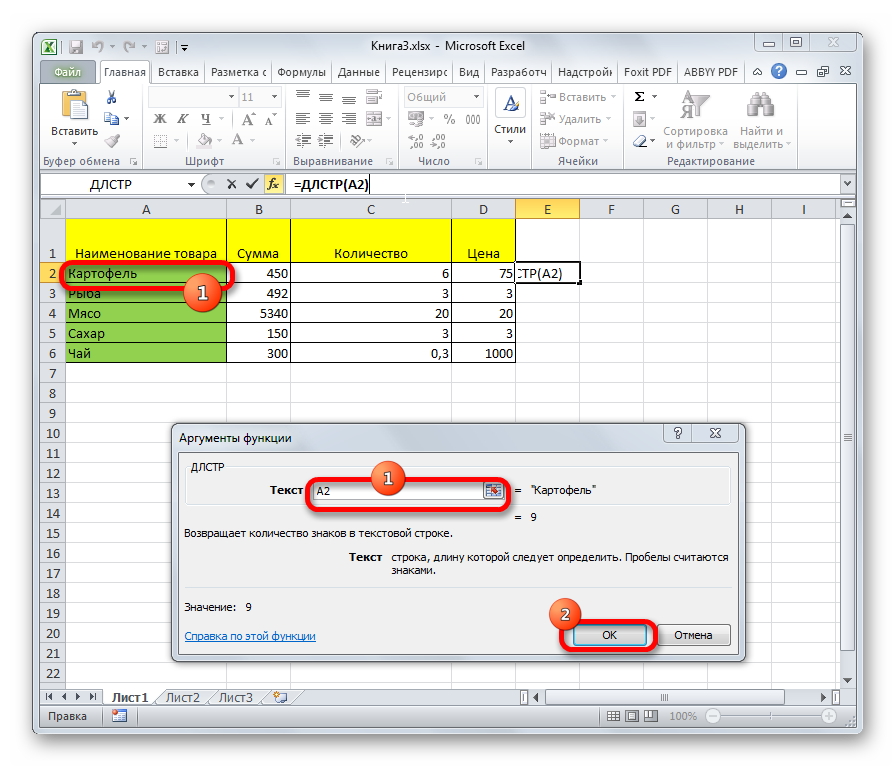Expand the formula bar
The width and height of the screenshot is (896, 767).
pyautogui.click(x=847, y=184)
